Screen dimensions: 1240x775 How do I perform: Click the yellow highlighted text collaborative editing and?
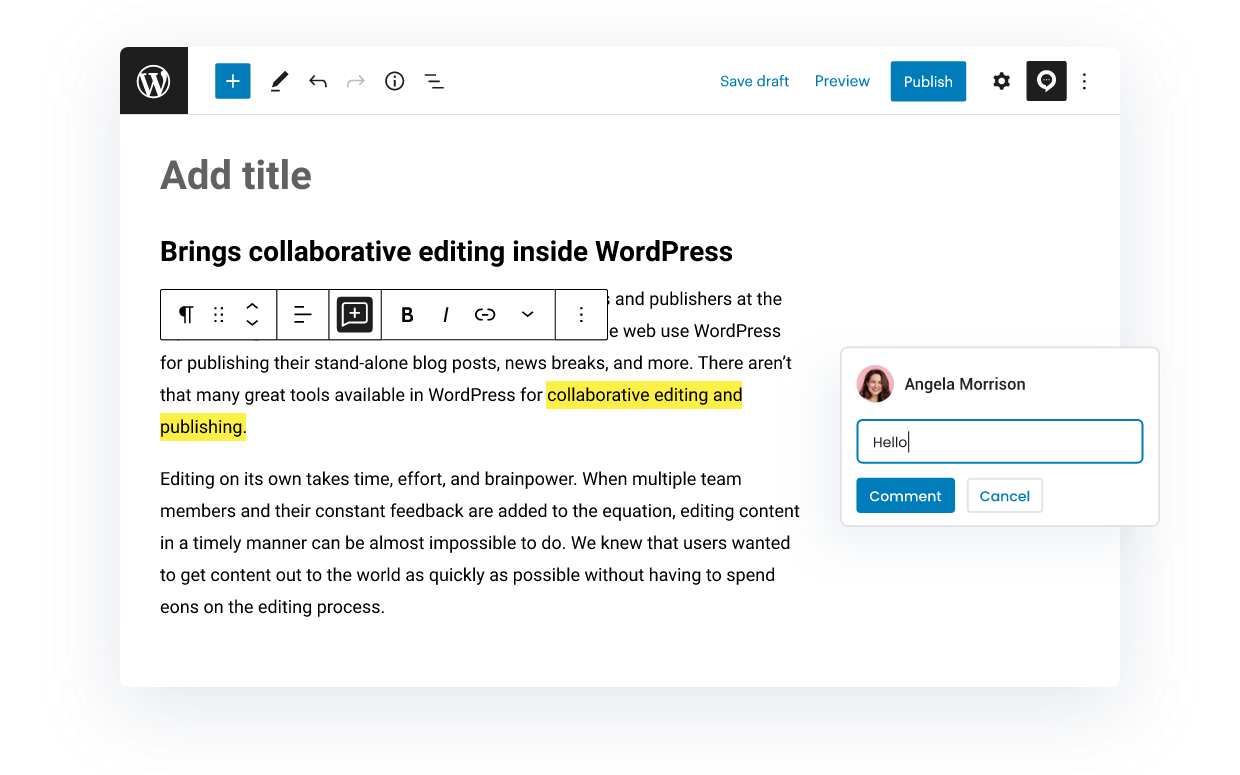[x=644, y=395]
